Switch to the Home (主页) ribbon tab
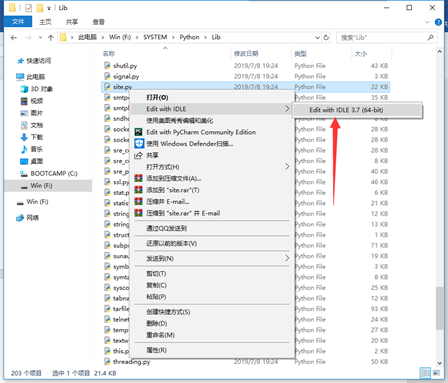 pos(45,22)
